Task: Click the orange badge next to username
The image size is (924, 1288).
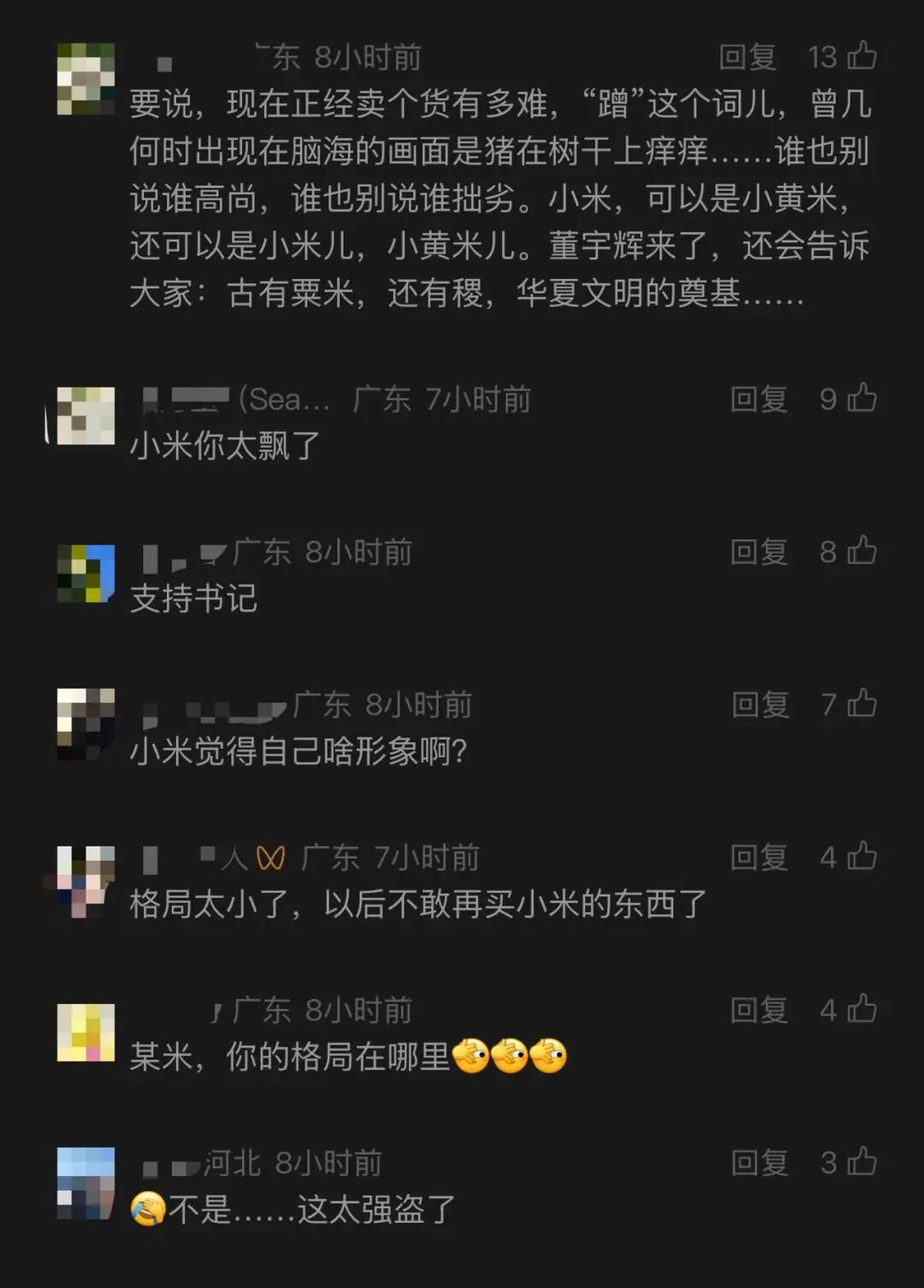Action: pos(270,858)
